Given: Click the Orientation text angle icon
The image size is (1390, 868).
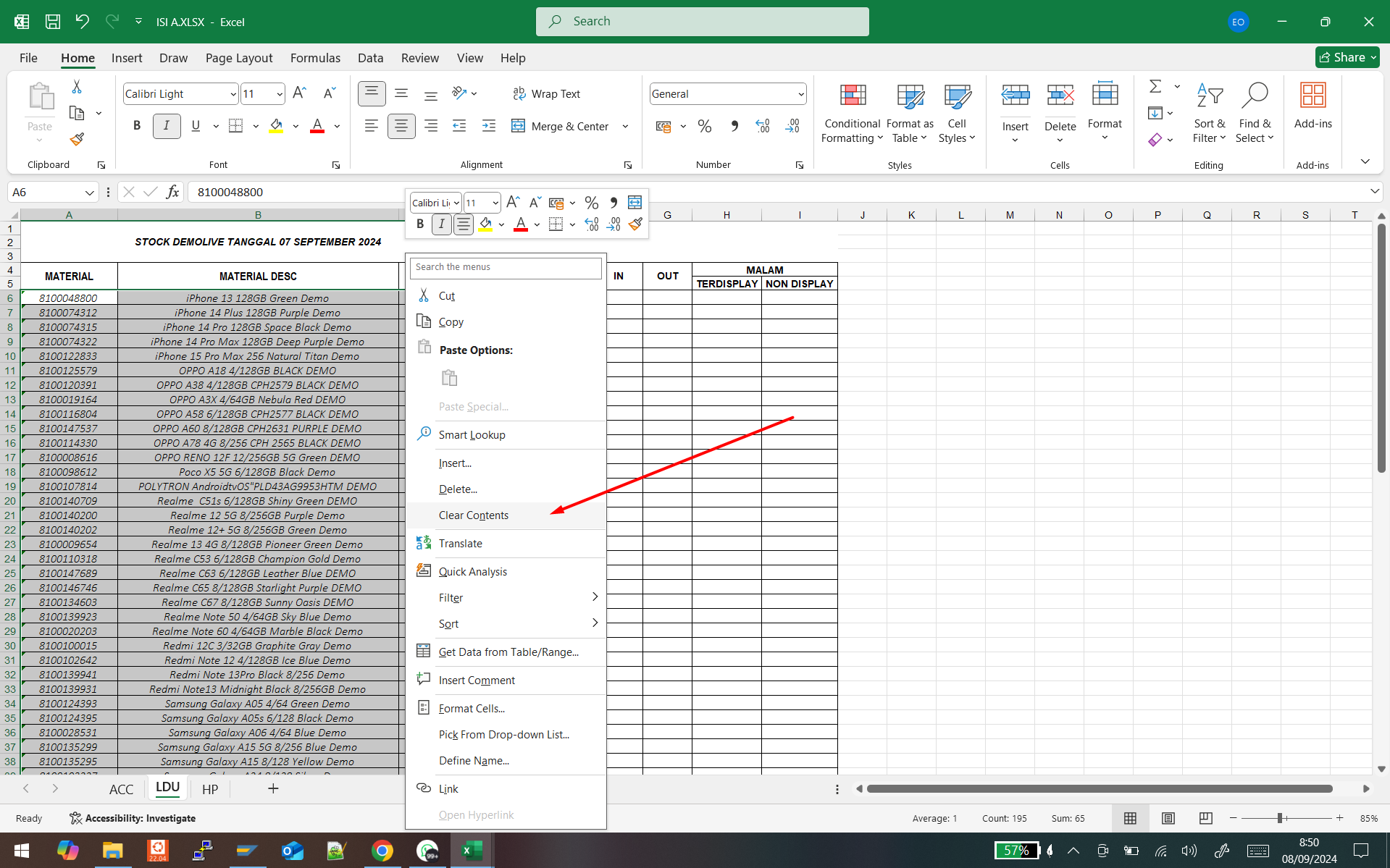Looking at the screenshot, I should pyautogui.click(x=459, y=93).
